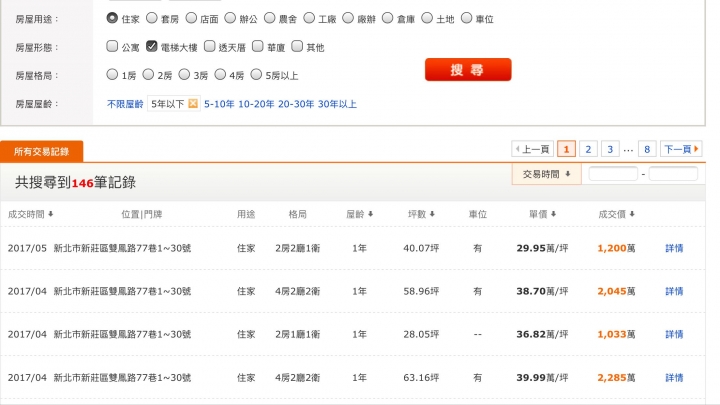Check the 華廈 checkbox
This screenshot has height=405, width=720.
tap(258, 46)
